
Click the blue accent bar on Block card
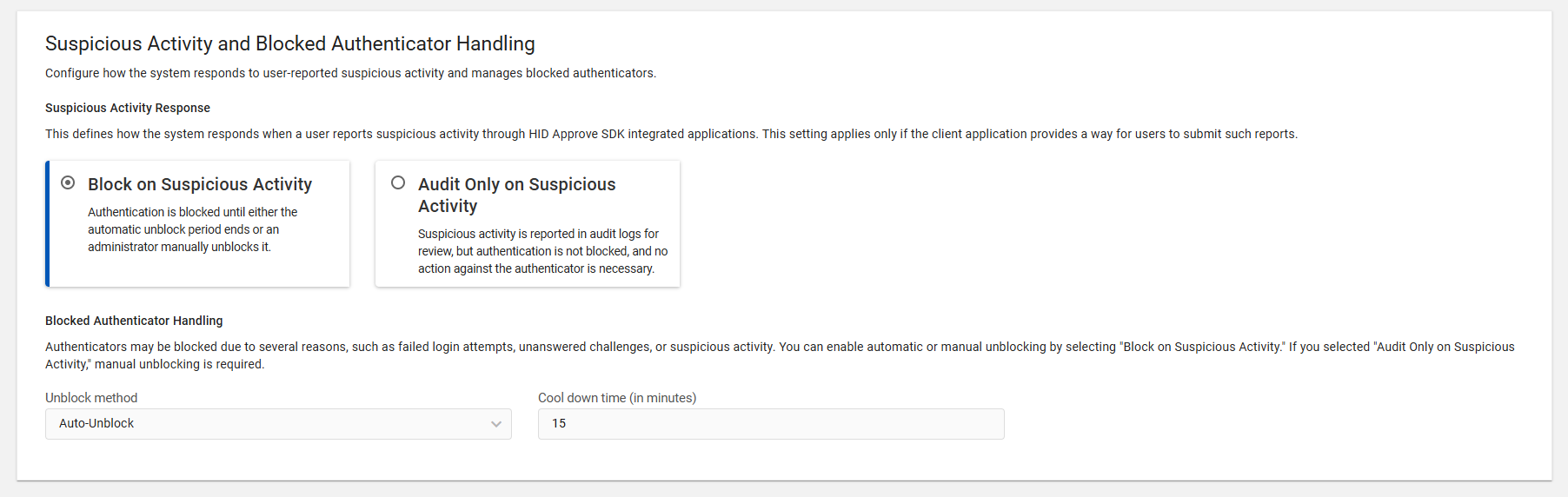48,223
